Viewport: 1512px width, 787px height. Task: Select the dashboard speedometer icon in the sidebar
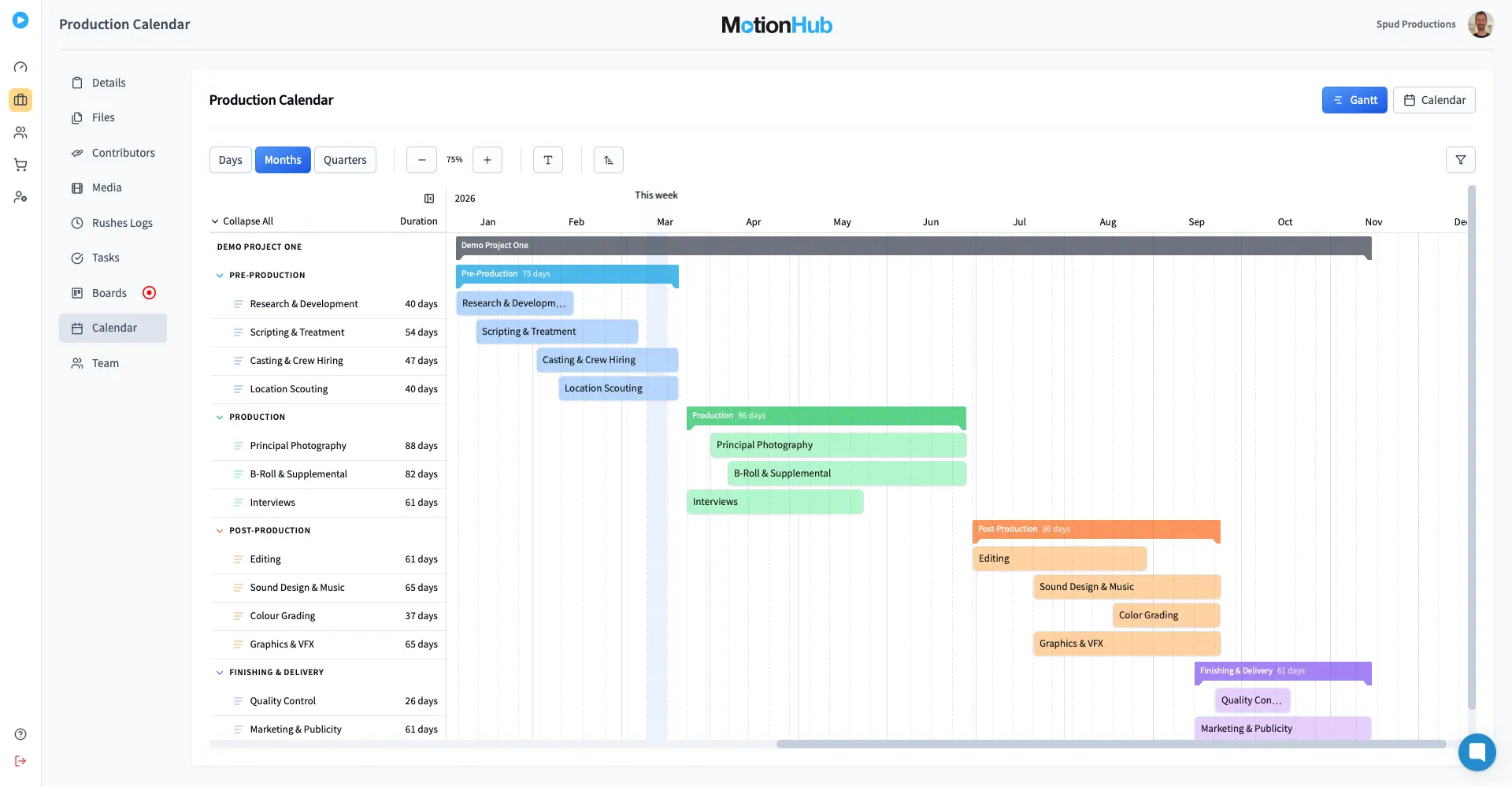[20, 67]
